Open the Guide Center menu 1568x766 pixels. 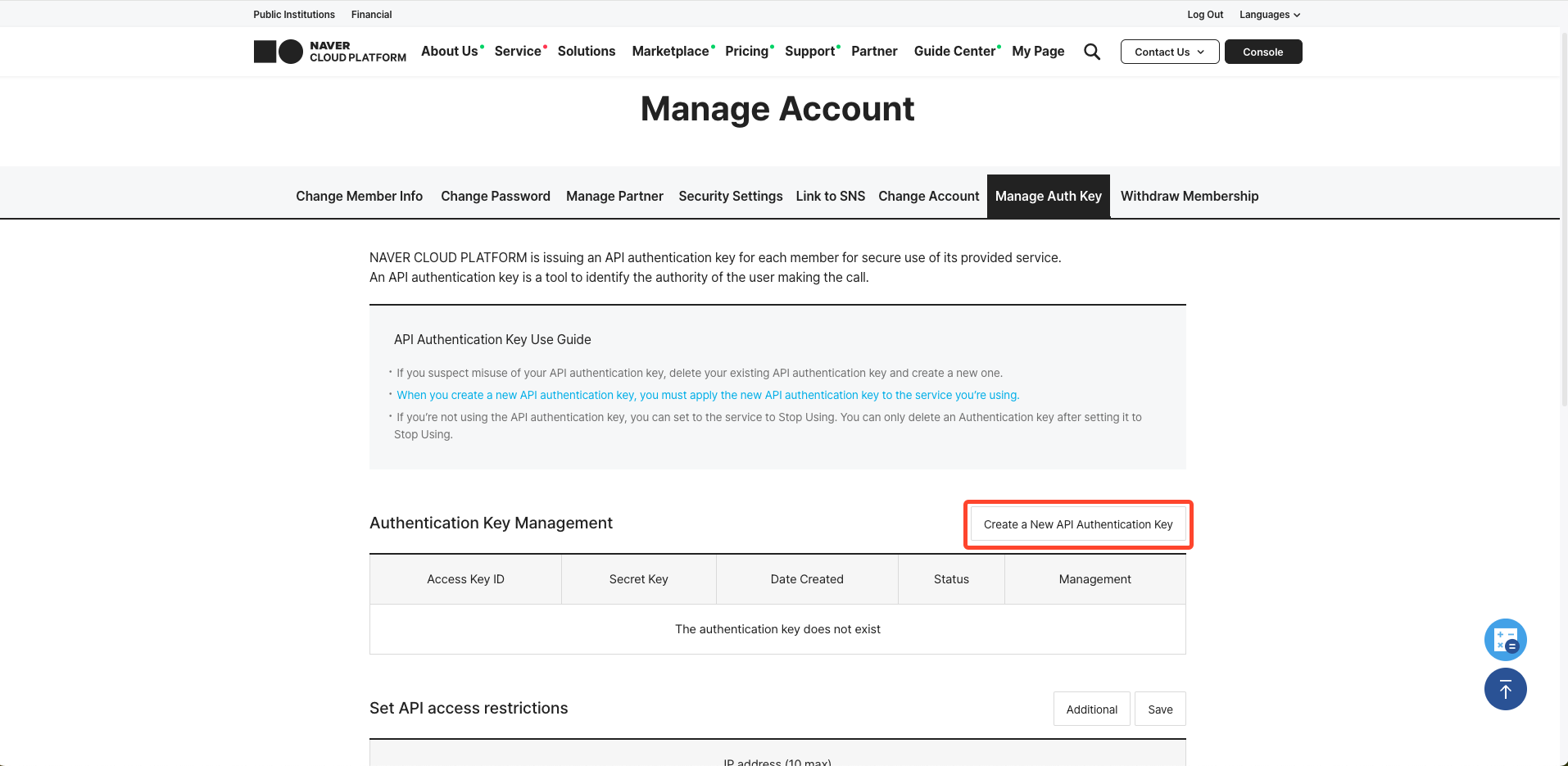point(954,51)
